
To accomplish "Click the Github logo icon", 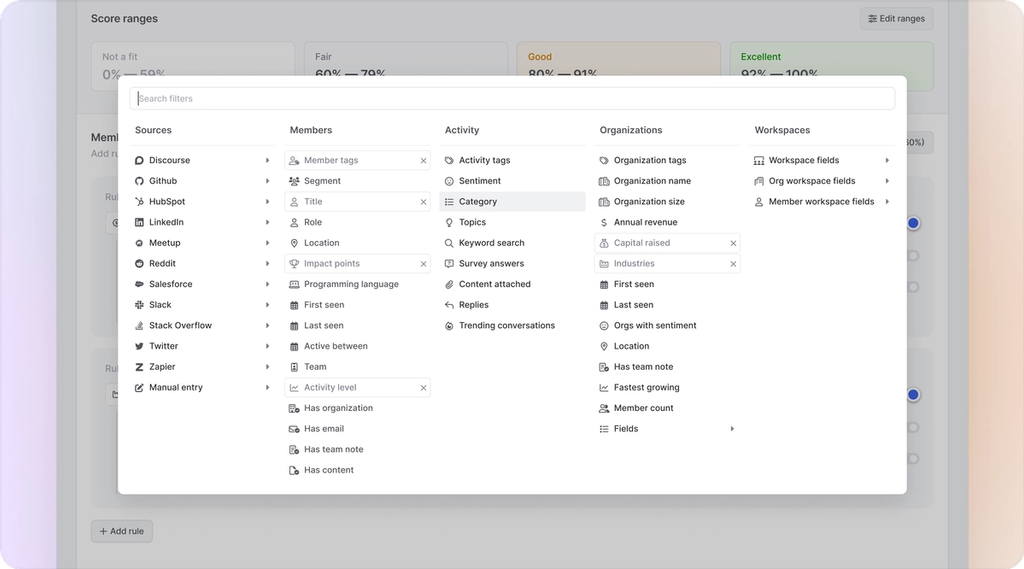I will point(139,181).
